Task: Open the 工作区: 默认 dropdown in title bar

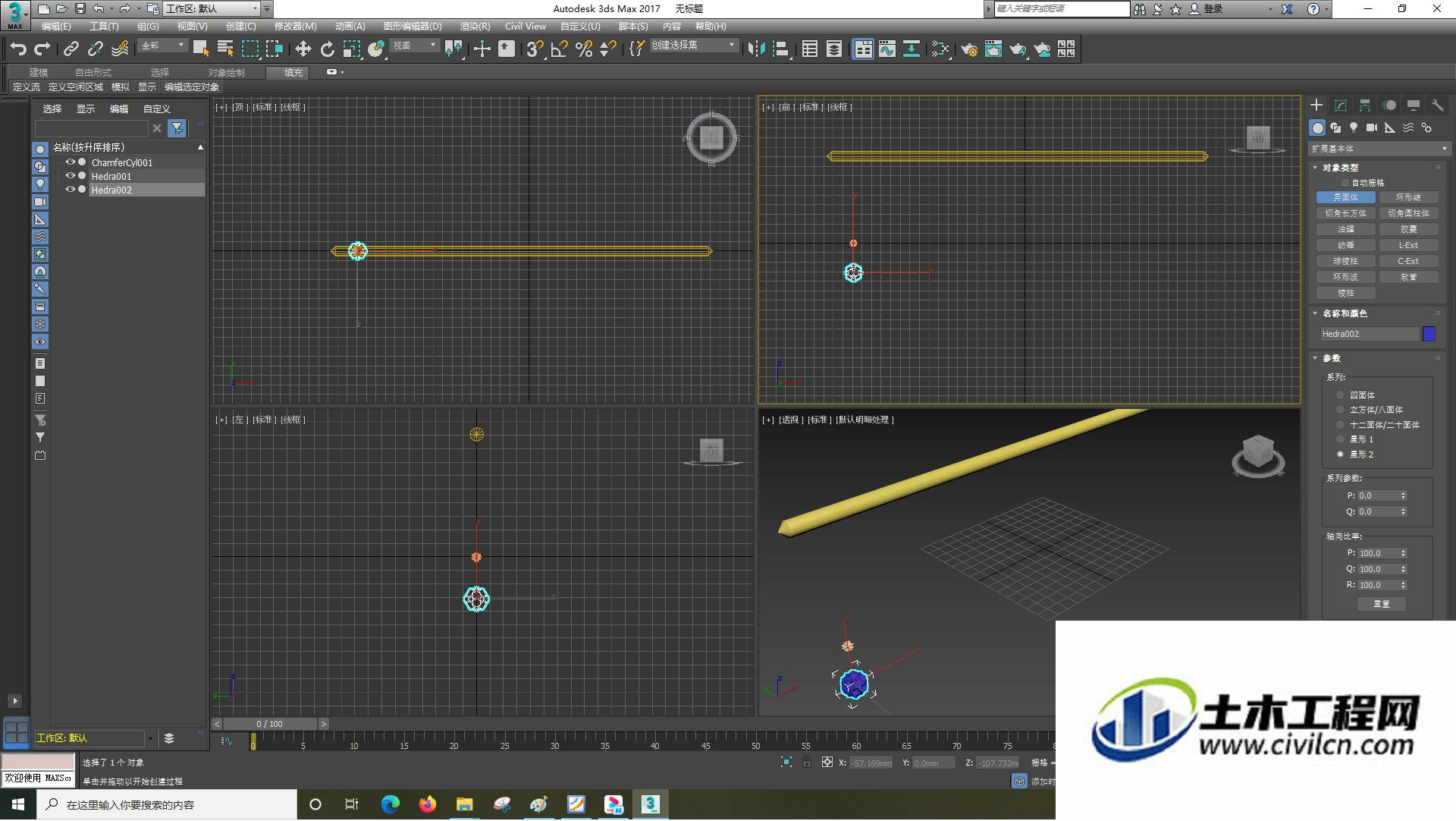Action: point(212,9)
